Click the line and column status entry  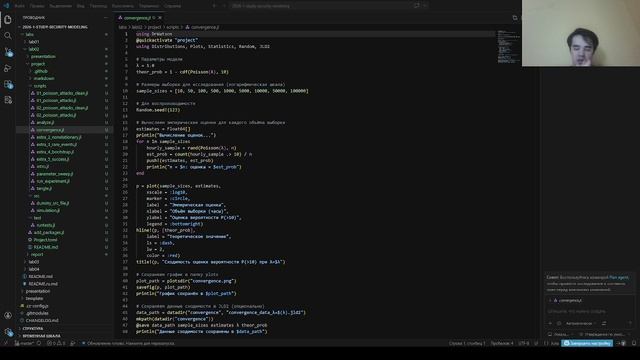467,343
